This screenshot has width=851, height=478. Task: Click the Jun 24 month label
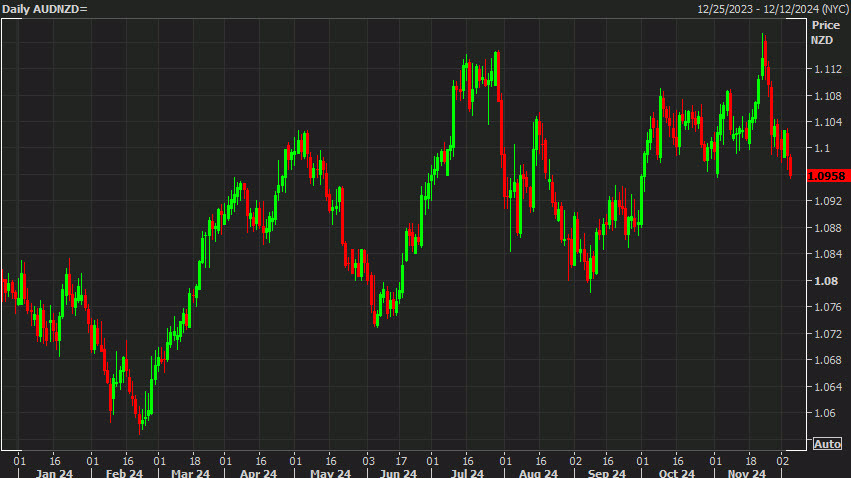tap(398, 473)
